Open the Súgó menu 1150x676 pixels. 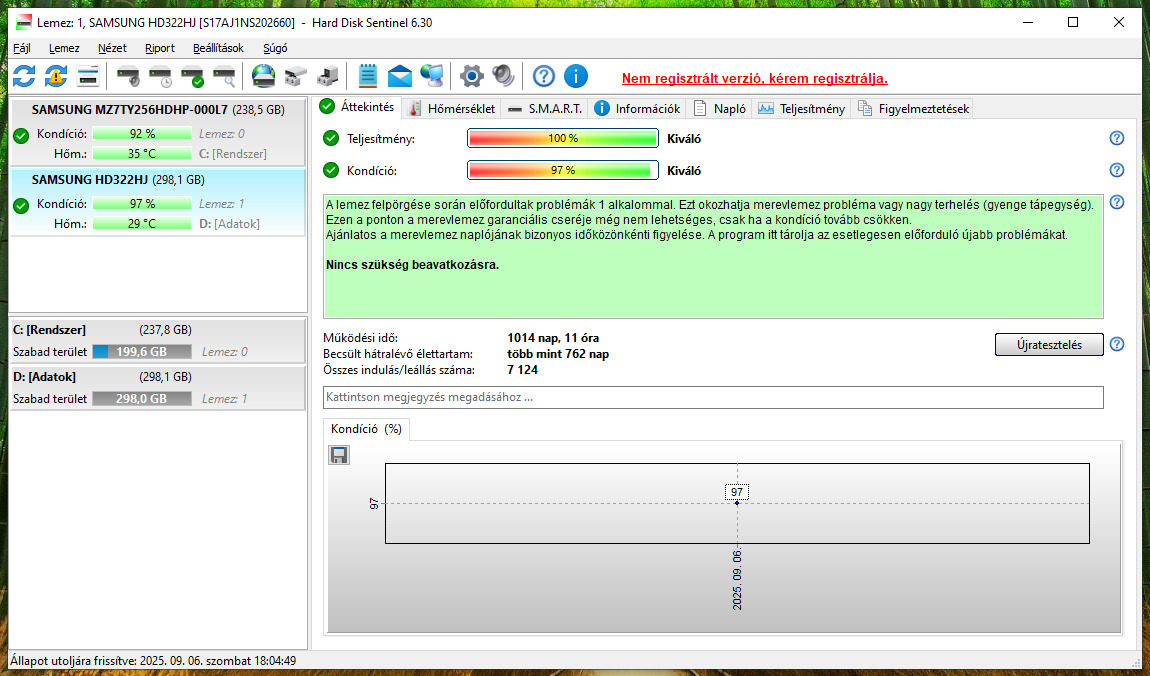point(275,48)
